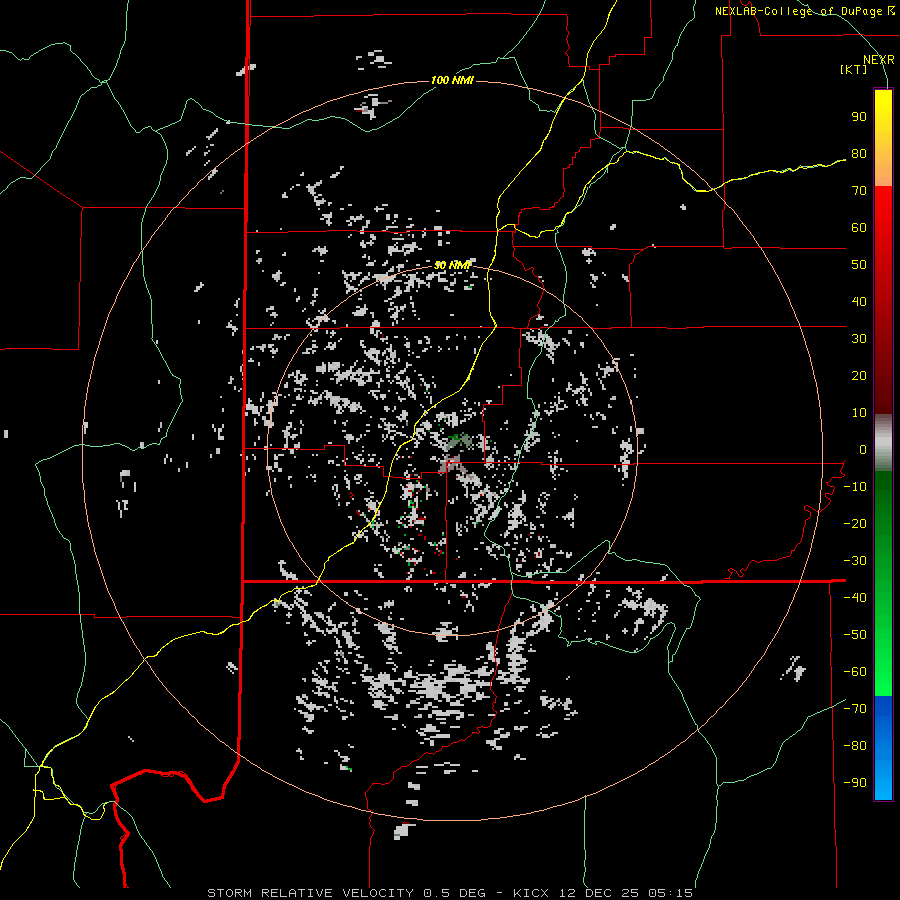Select the -90 scale value

855,783
